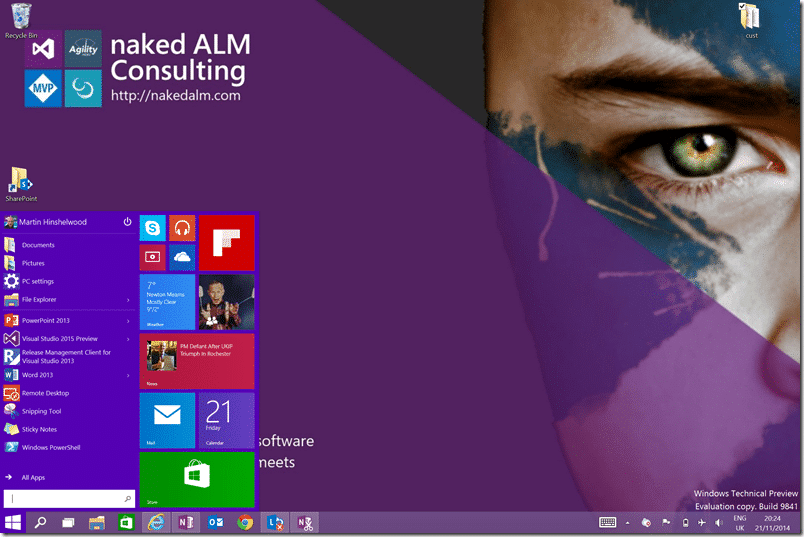Image resolution: width=804 pixels, height=537 pixels.
Task: Expand File Explorer jump list arrow
Action: [128, 300]
